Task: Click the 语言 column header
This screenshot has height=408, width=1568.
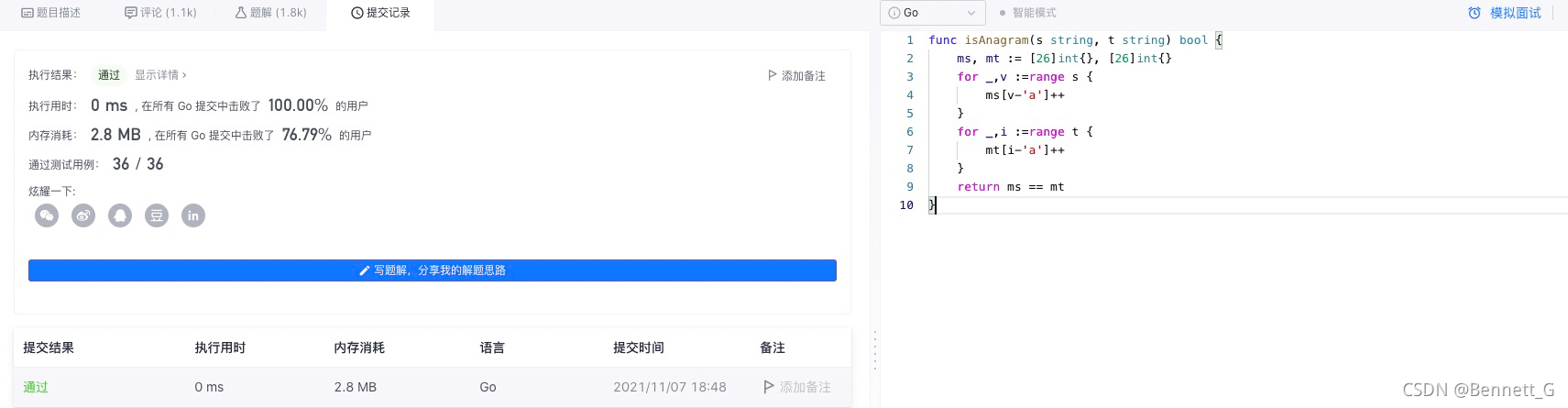Action: tap(492, 347)
